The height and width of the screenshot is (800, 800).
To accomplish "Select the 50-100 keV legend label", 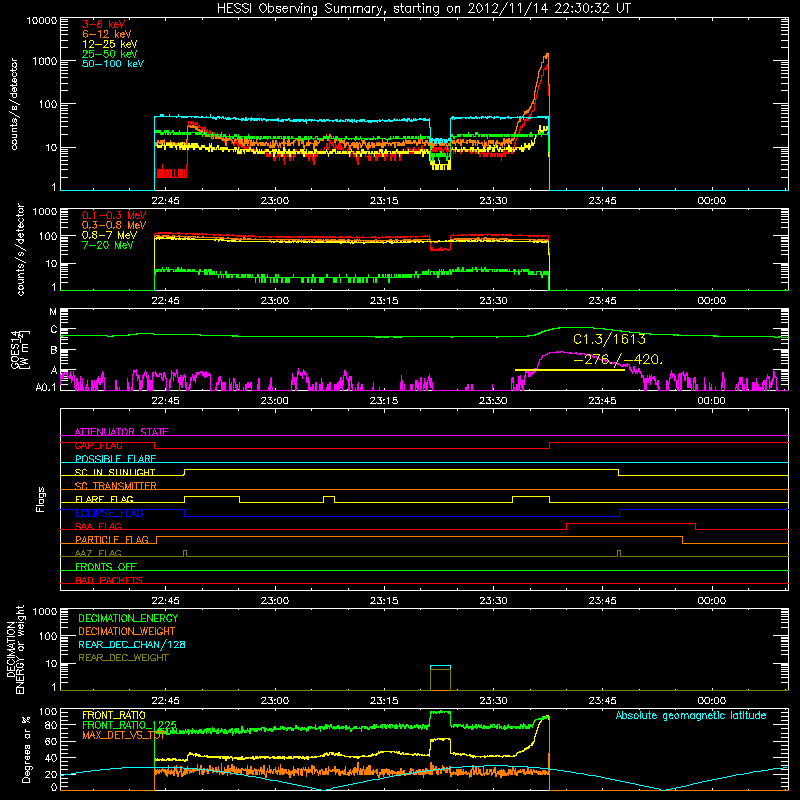I will click(113, 64).
